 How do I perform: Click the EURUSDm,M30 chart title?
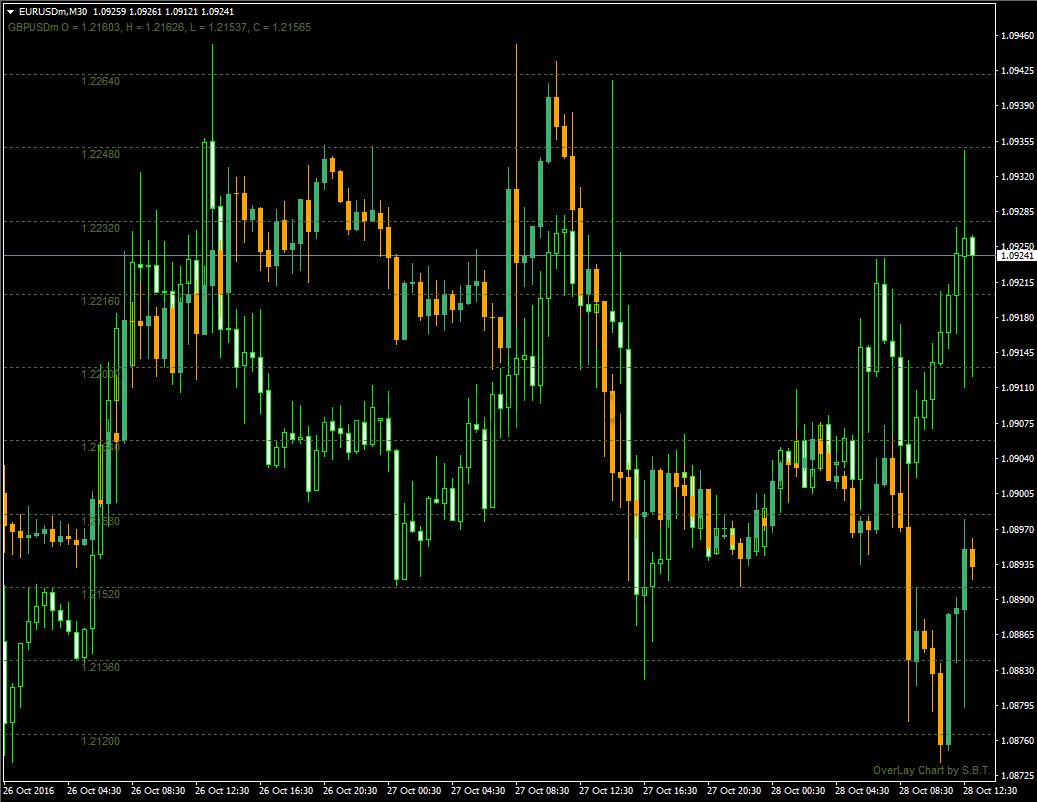tap(53, 11)
